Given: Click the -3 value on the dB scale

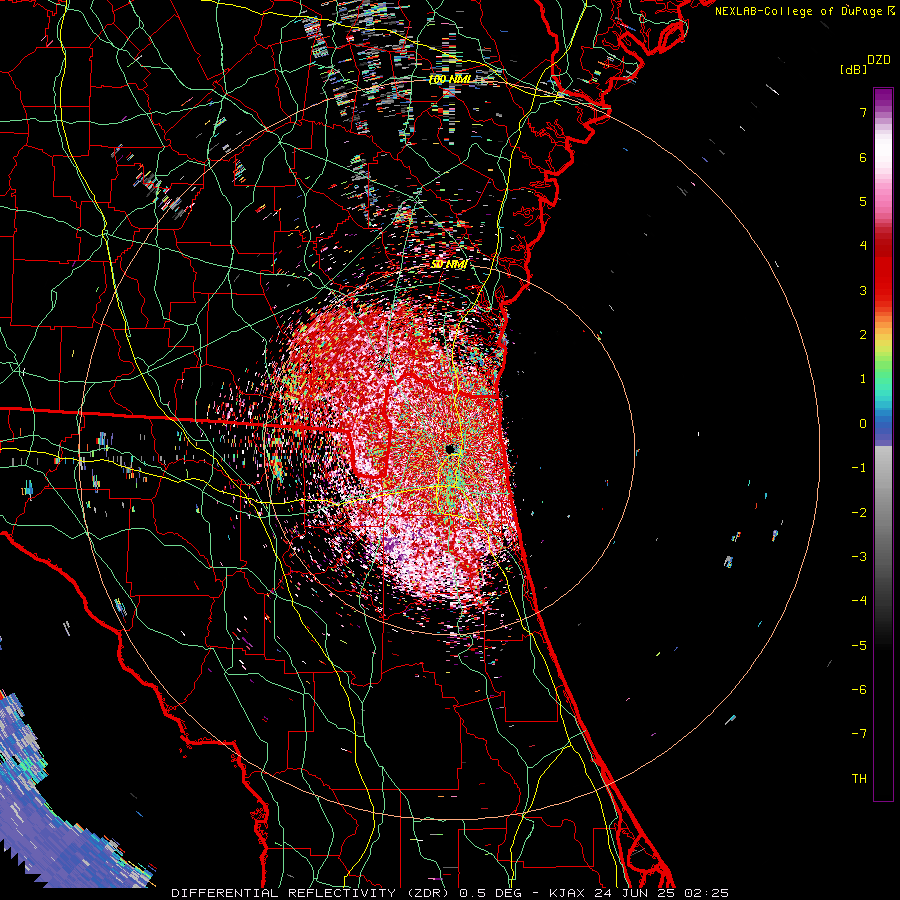Looking at the screenshot, I should click(x=859, y=557).
